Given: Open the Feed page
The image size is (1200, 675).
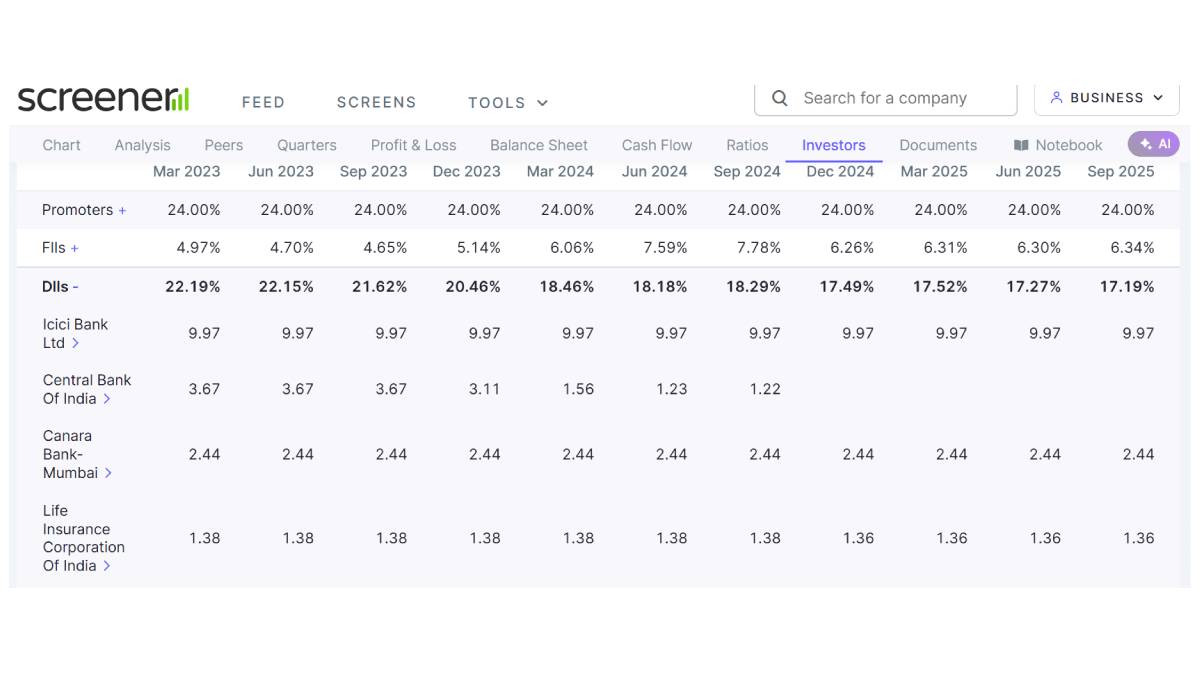Looking at the screenshot, I should (263, 103).
